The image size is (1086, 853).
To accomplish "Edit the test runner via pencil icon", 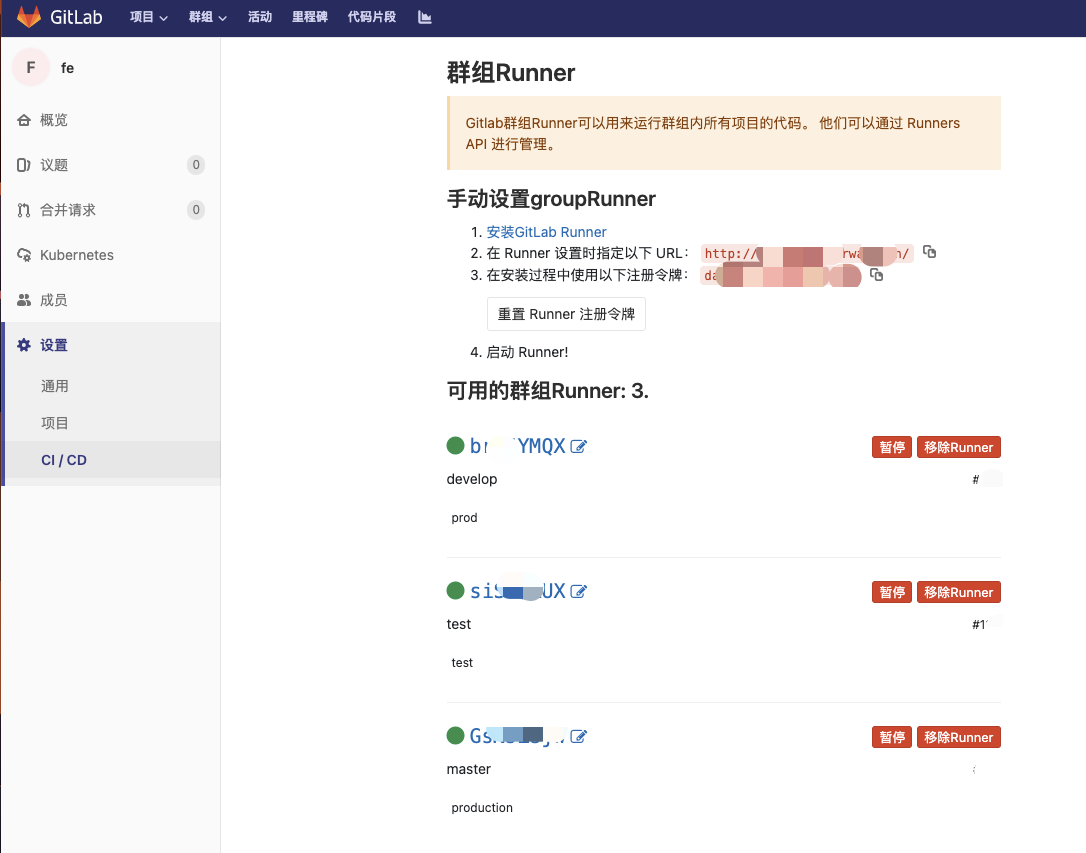I will click(578, 591).
